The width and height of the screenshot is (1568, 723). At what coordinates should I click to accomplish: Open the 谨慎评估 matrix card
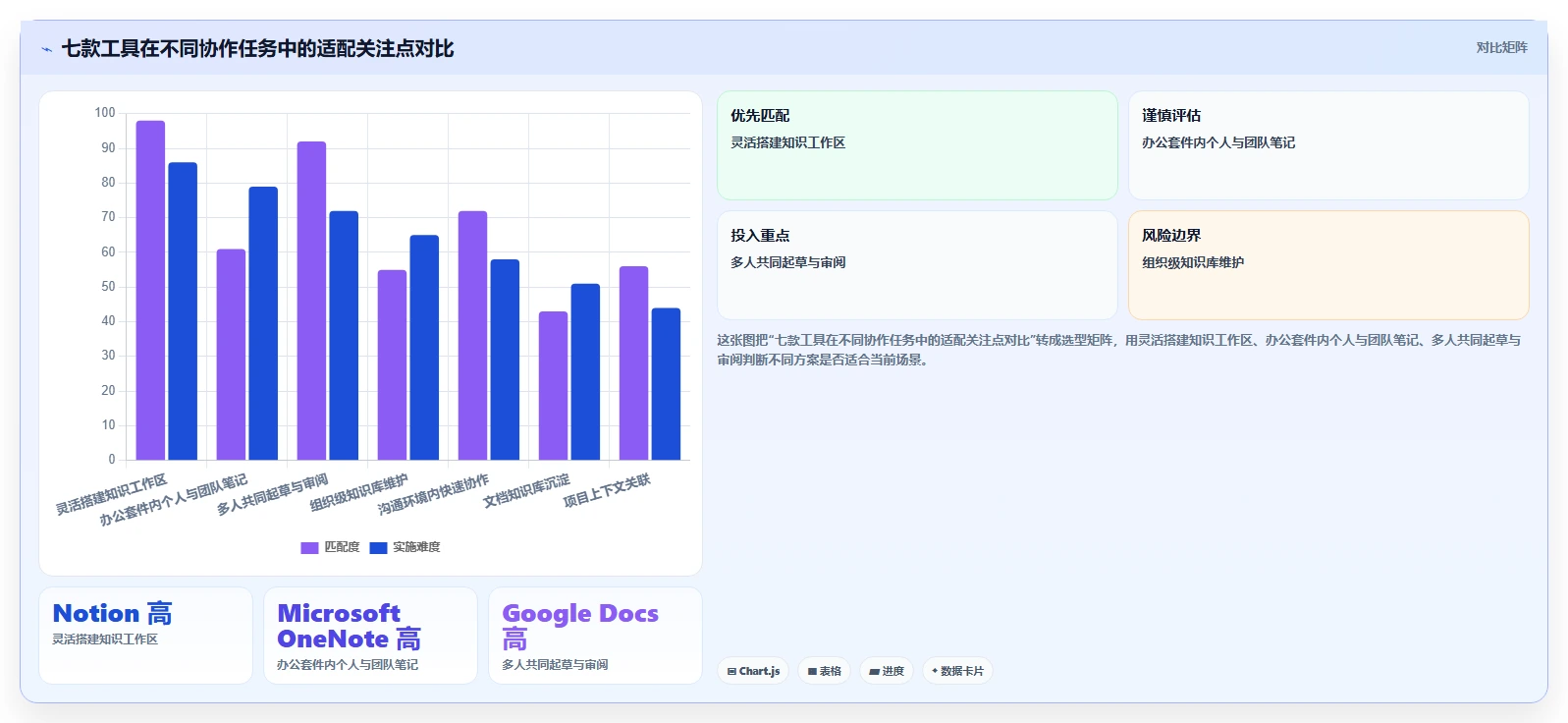coord(1328,145)
